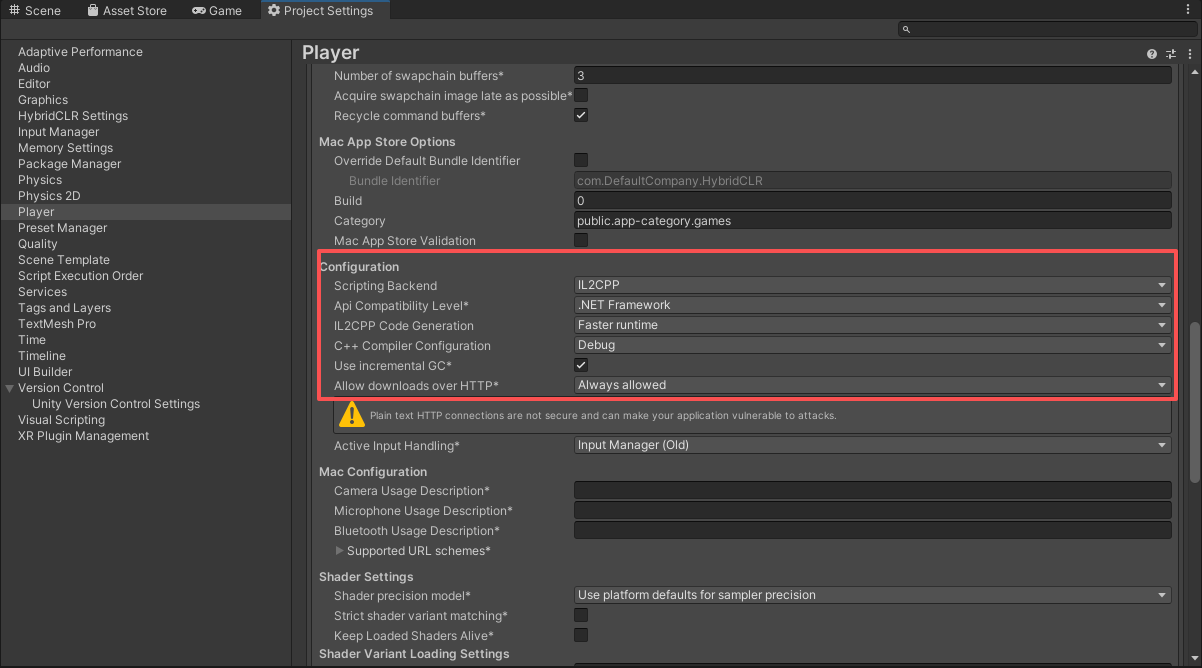This screenshot has height=668, width=1202.
Task: Open the Player presets selector icon
Action: point(1171,54)
